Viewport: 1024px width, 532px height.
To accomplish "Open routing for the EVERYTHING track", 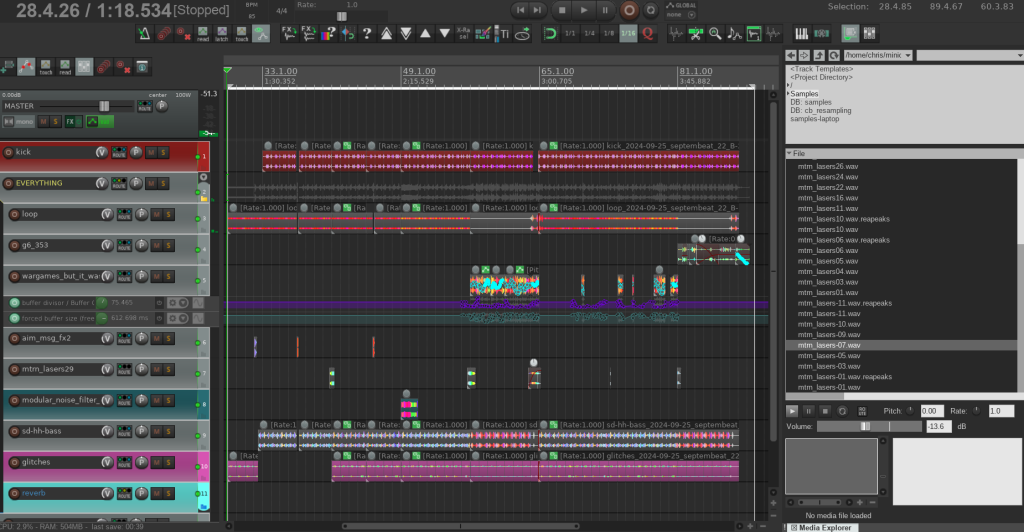I will click(119, 183).
